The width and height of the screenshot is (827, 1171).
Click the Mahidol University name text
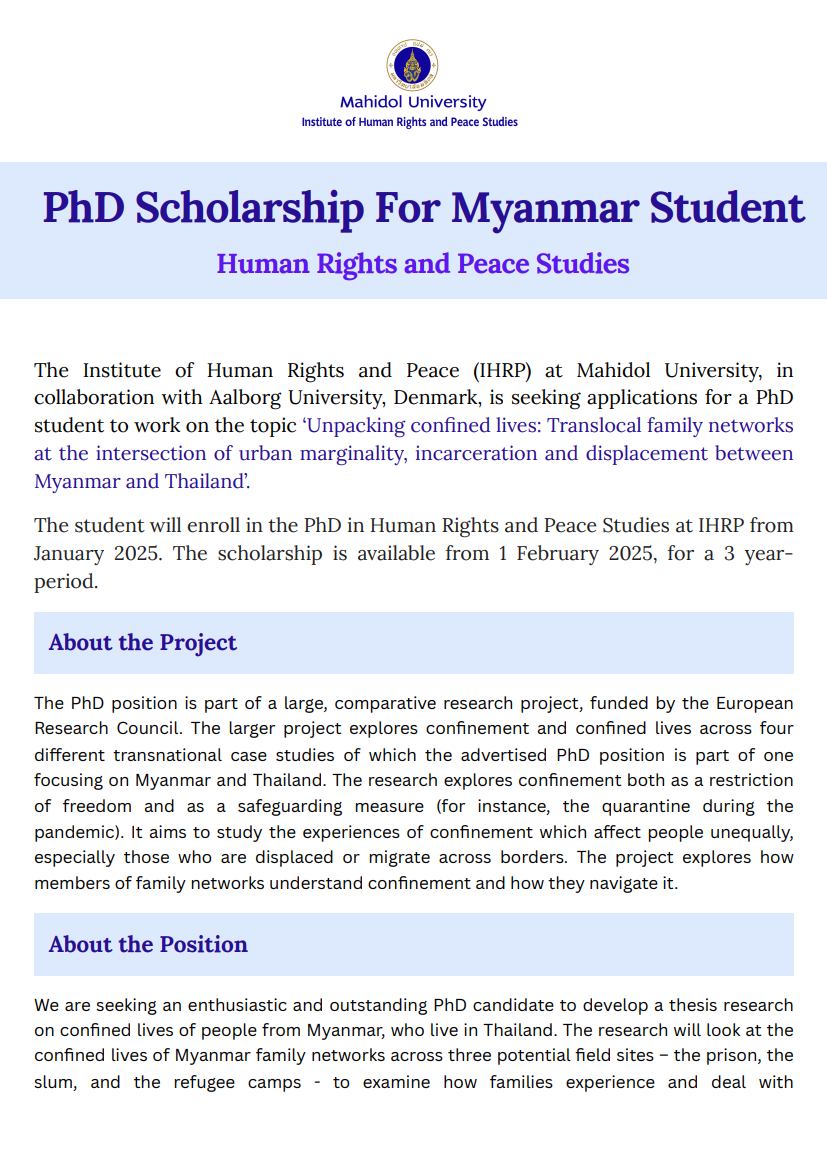pos(412,102)
